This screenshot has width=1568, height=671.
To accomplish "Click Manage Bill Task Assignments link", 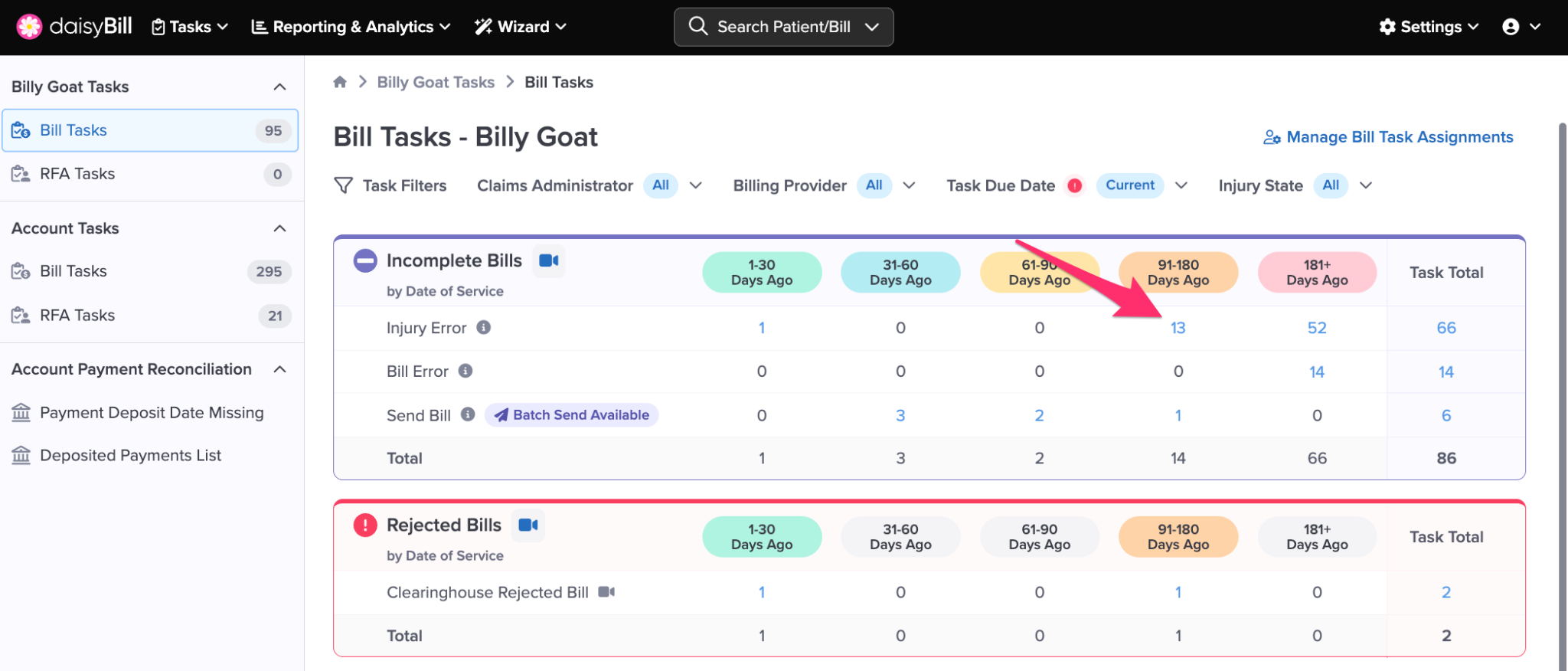I will pyautogui.click(x=1388, y=137).
